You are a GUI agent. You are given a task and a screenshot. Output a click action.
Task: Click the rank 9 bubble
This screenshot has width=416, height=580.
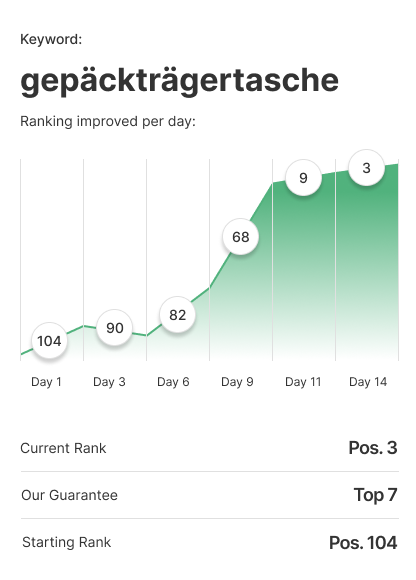pyautogui.click(x=304, y=178)
